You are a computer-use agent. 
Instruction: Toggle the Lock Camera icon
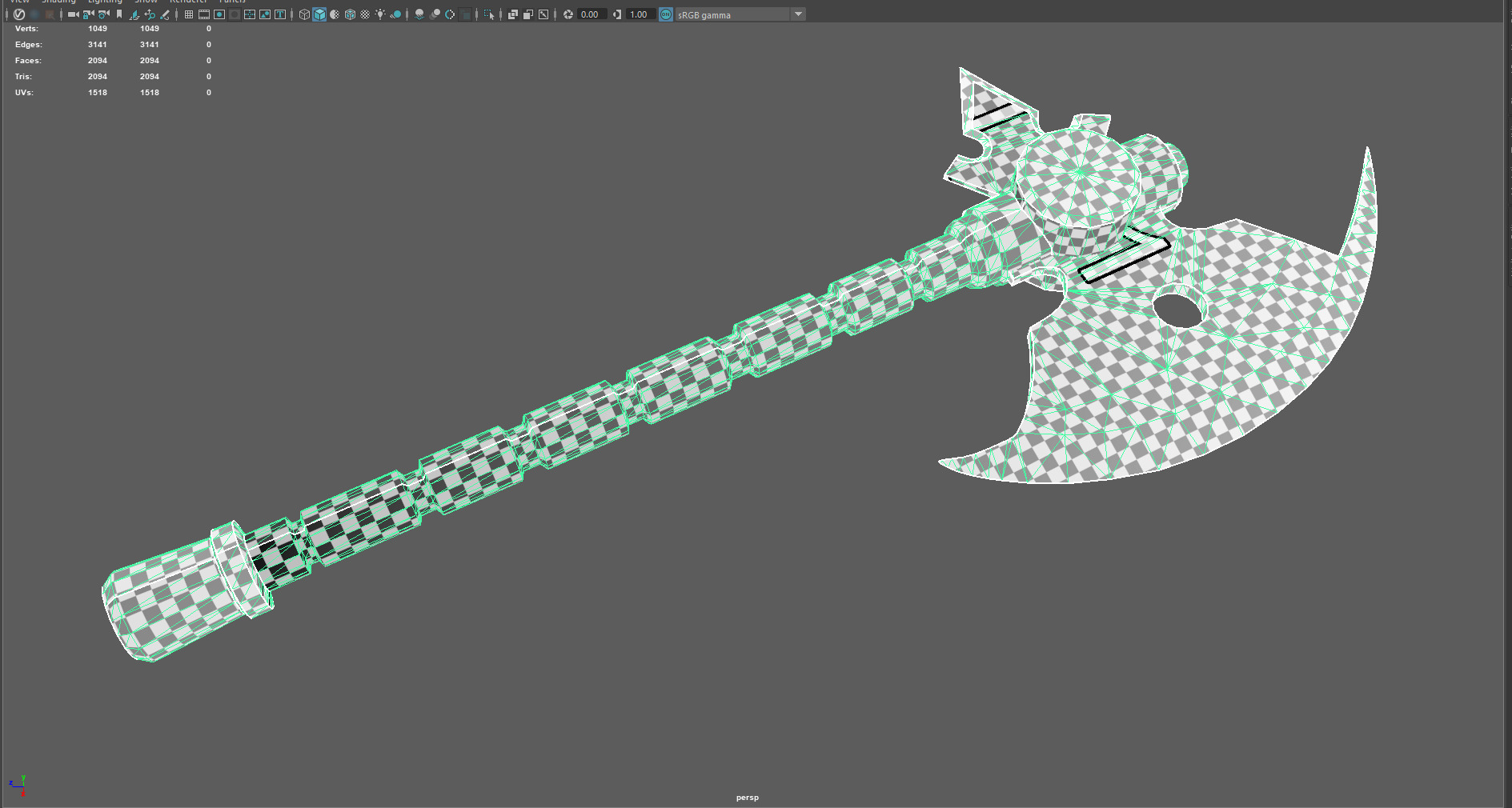click(x=88, y=14)
